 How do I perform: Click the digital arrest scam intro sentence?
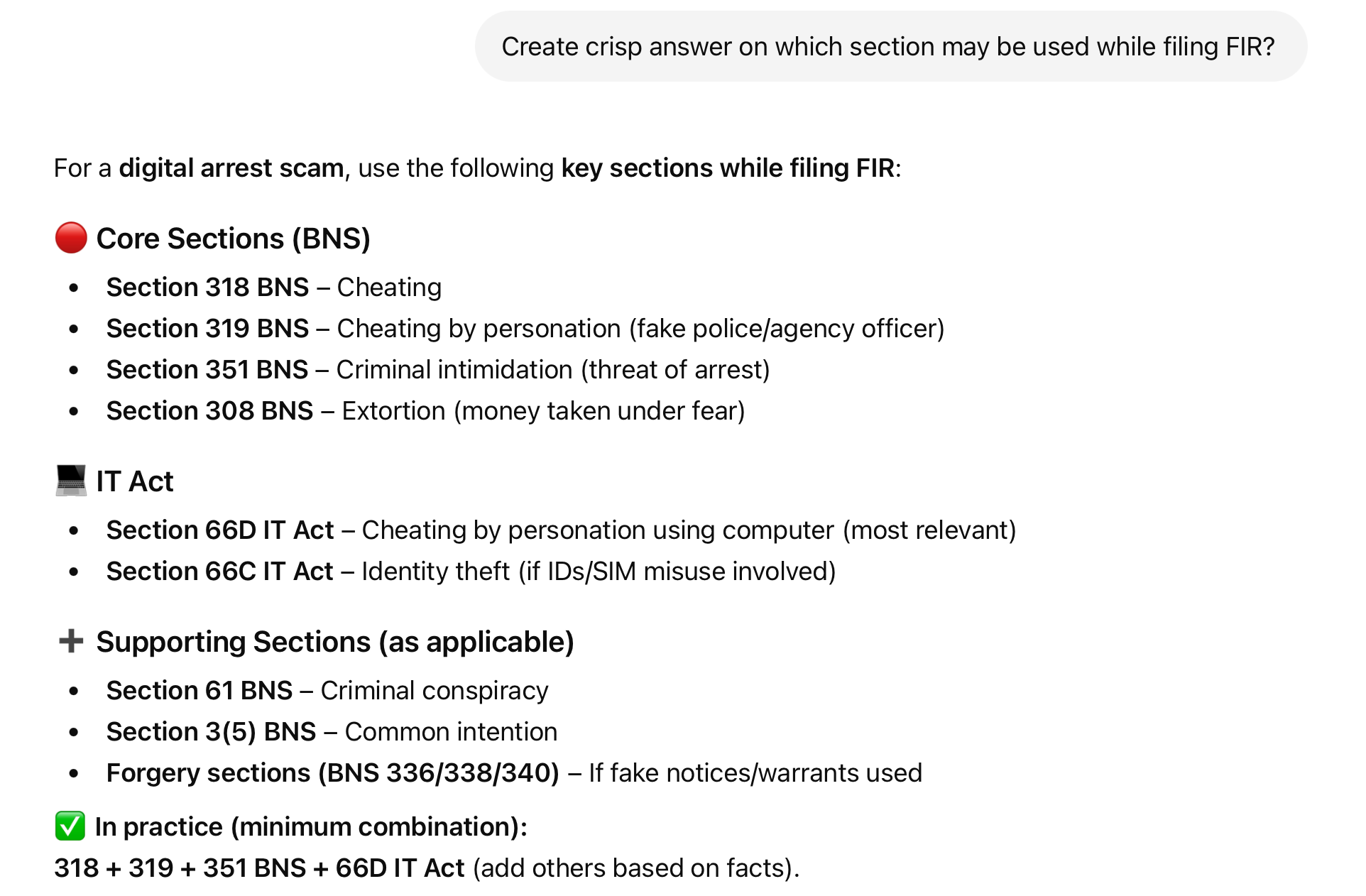(x=478, y=168)
